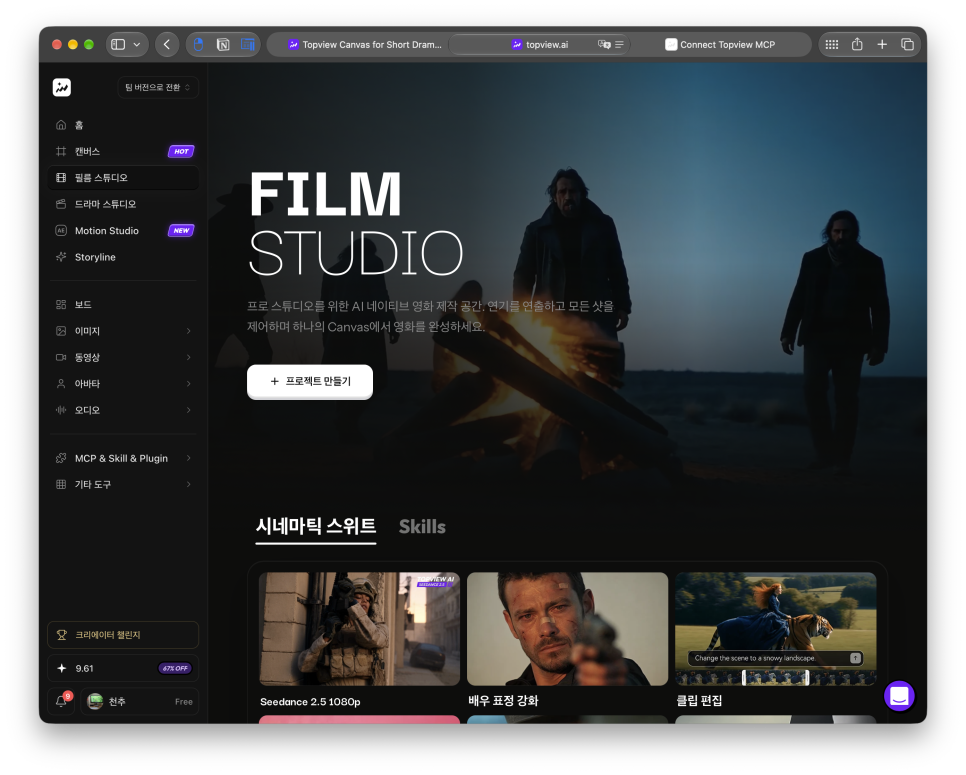Click the 프로젝트 만들기 button
Viewport: 966px width, 775px height.
[x=310, y=382]
